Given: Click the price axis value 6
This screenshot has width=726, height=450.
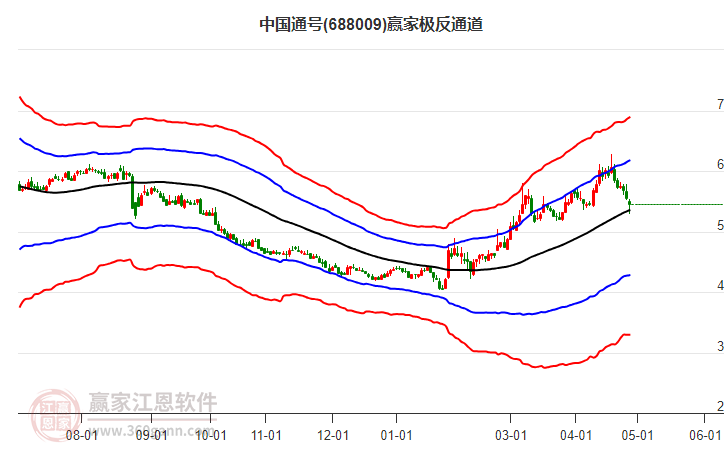Looking at the screenshot, I should [x=720, y=164].
